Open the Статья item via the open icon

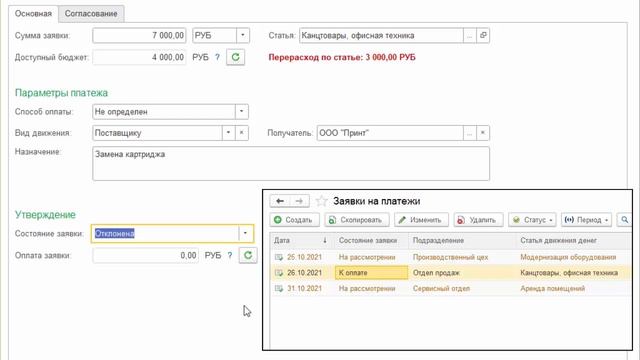point(483,36)
